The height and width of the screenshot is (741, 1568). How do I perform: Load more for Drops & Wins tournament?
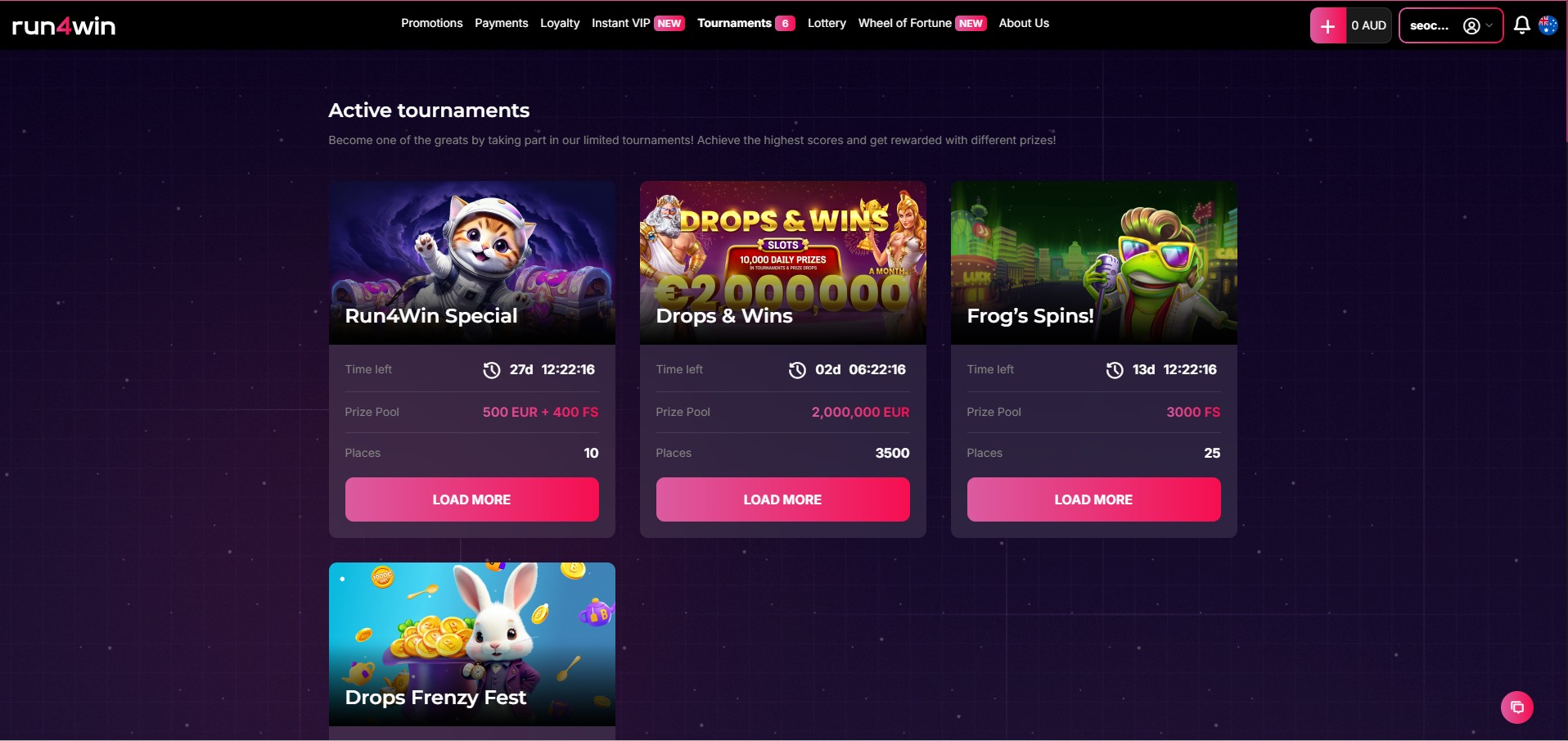click(x=782, y=499)
